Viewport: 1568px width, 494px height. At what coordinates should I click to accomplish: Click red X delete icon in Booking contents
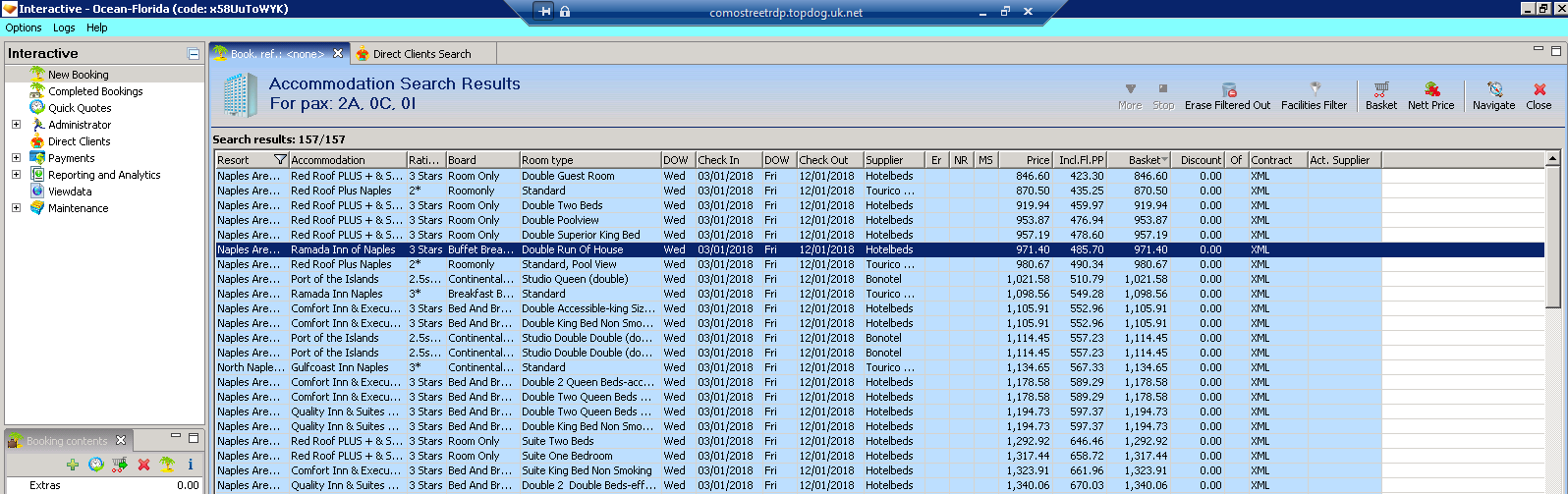[143, 465]
